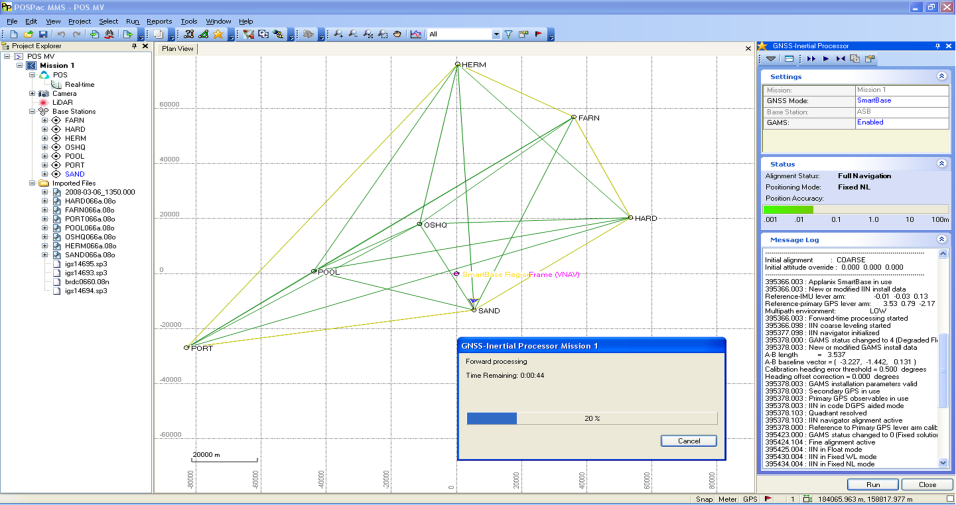Click the combined forward-backward processing icon
Viewport: 956px width, 505px height.
(841, 59)
